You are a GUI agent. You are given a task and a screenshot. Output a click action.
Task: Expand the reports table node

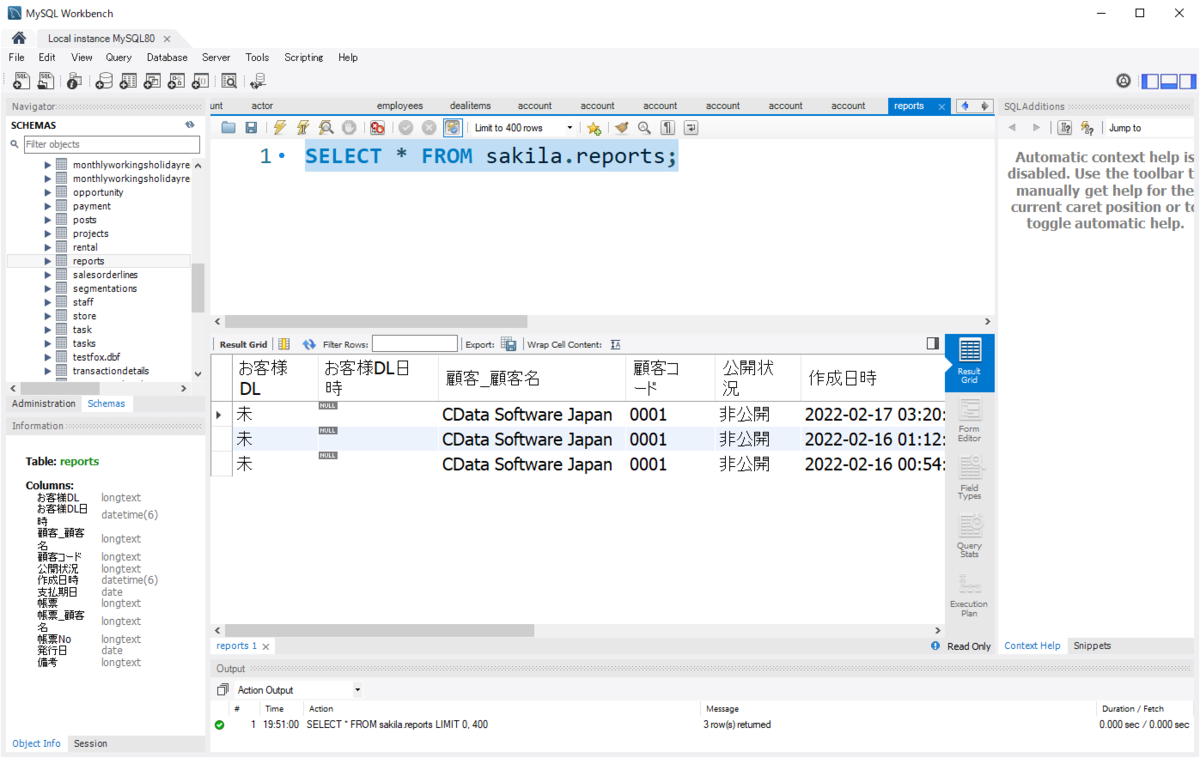[47, 261]
